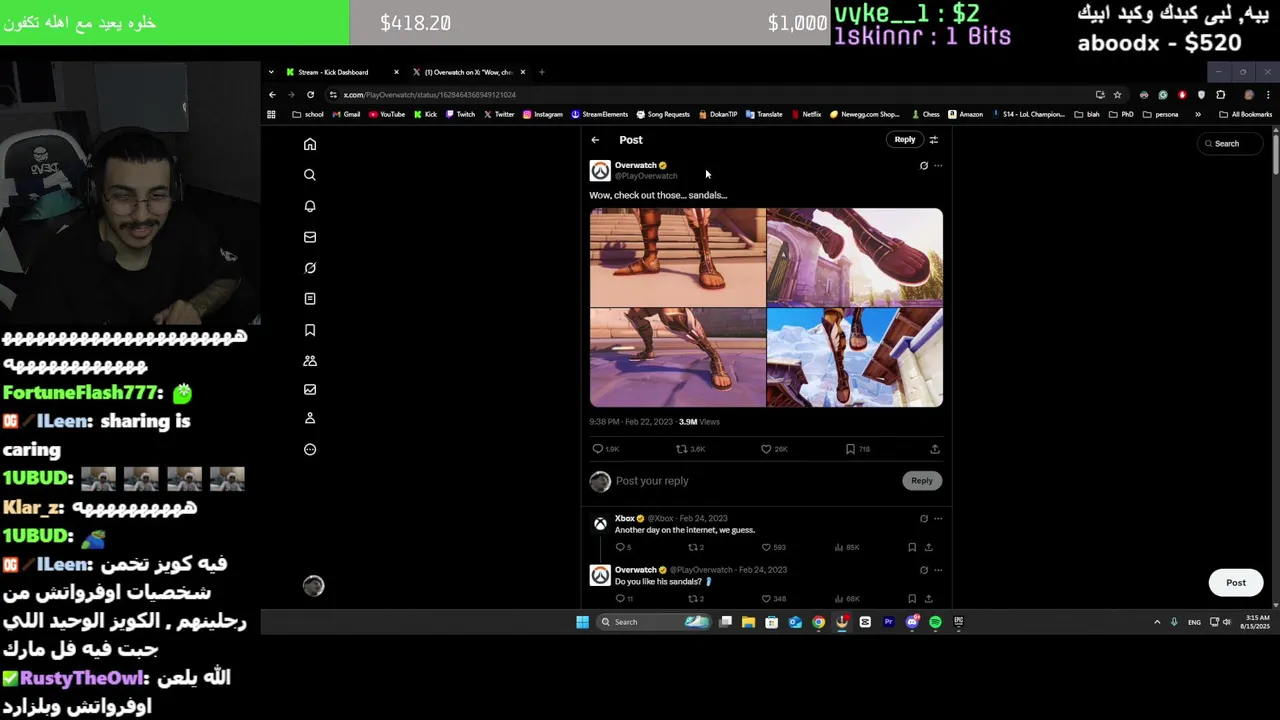Open More circle icon in X sidebar
This screenshot has width=1280, height=720.
coord(310,449)
